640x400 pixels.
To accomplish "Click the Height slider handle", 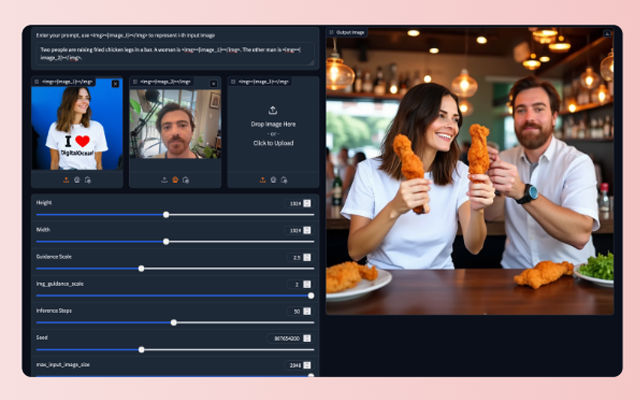I will coord(166,215).
